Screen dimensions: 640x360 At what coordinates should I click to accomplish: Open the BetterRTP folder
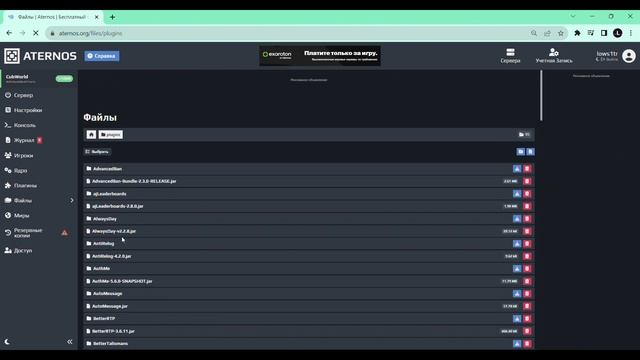coord(104,318)
